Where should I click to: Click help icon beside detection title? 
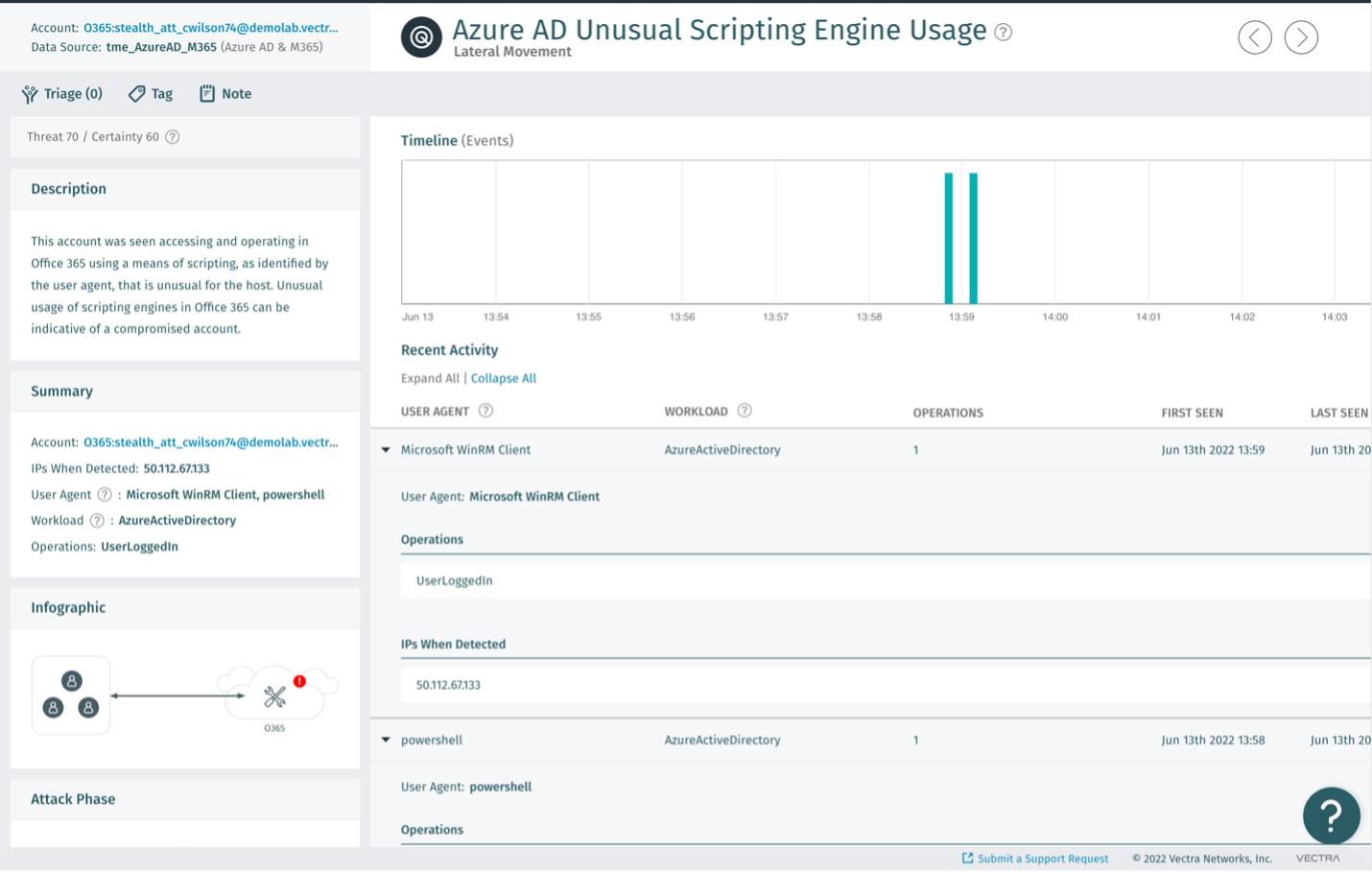(1003, 32)
